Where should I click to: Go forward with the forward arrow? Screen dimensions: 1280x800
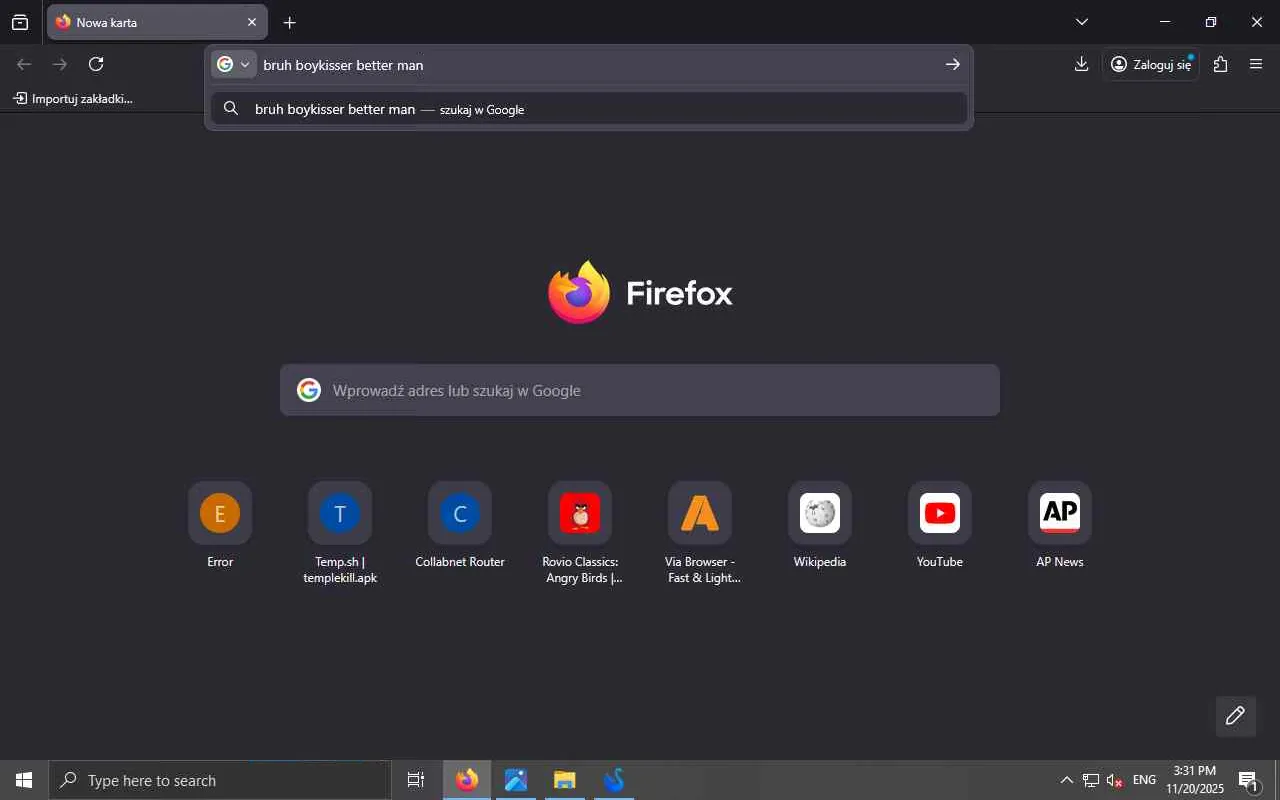60,64
